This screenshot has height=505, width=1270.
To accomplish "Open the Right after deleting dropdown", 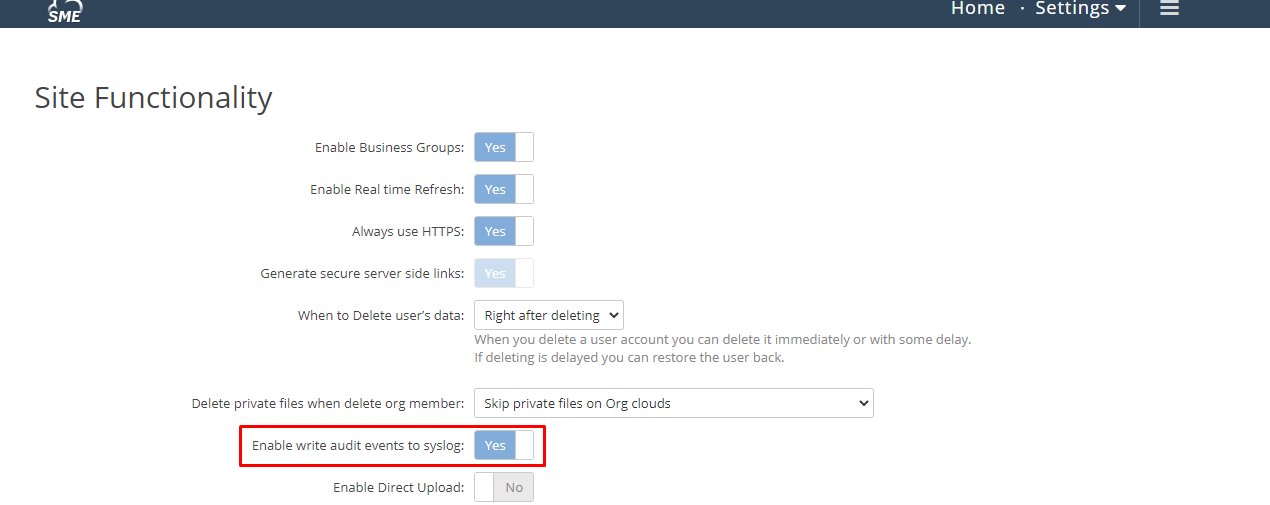I will (x=549, y=315).
